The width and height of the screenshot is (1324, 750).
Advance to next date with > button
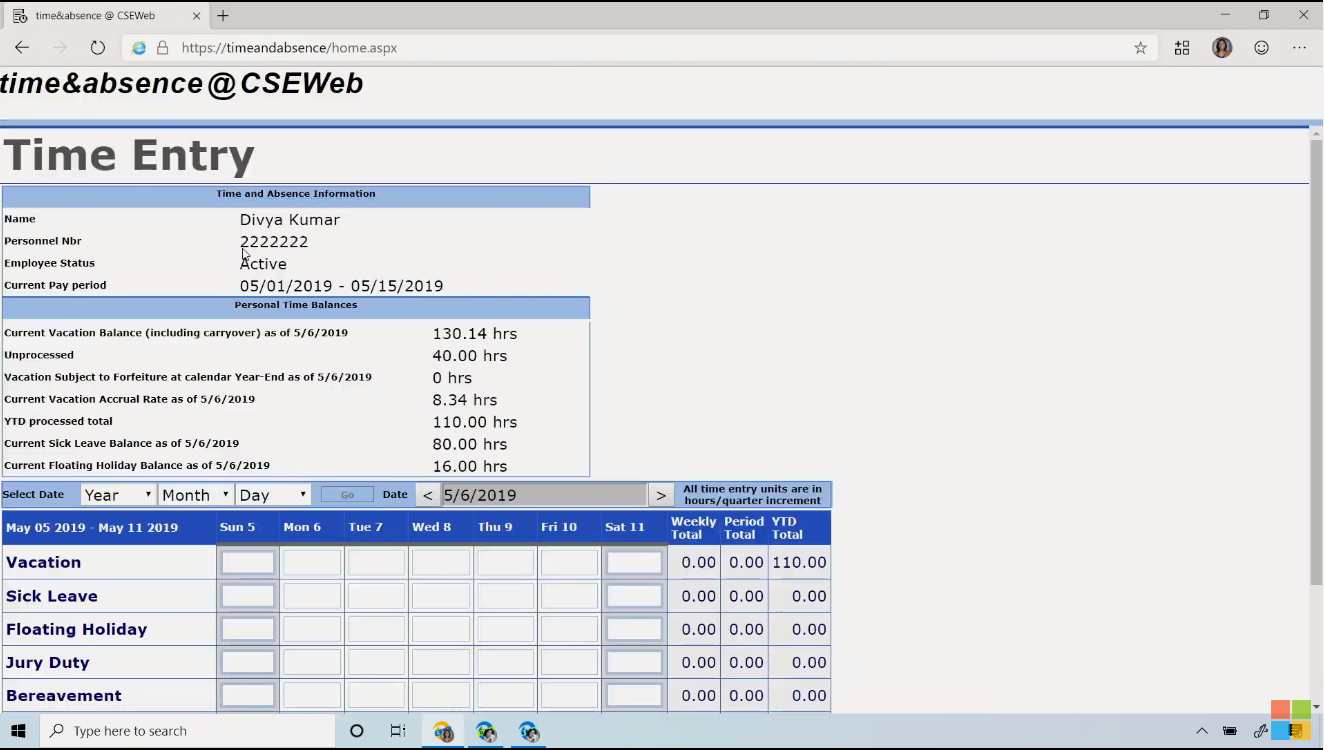click(x=660, y=495)
